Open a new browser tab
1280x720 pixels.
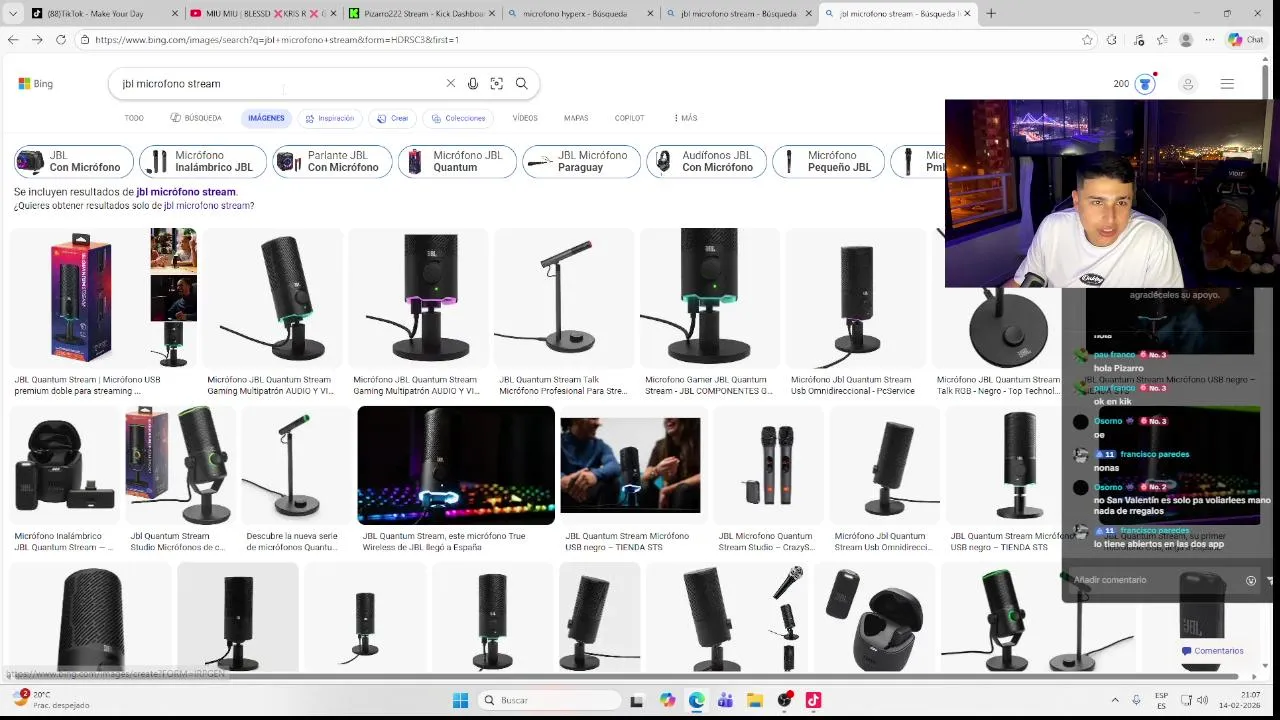point(991,13)
